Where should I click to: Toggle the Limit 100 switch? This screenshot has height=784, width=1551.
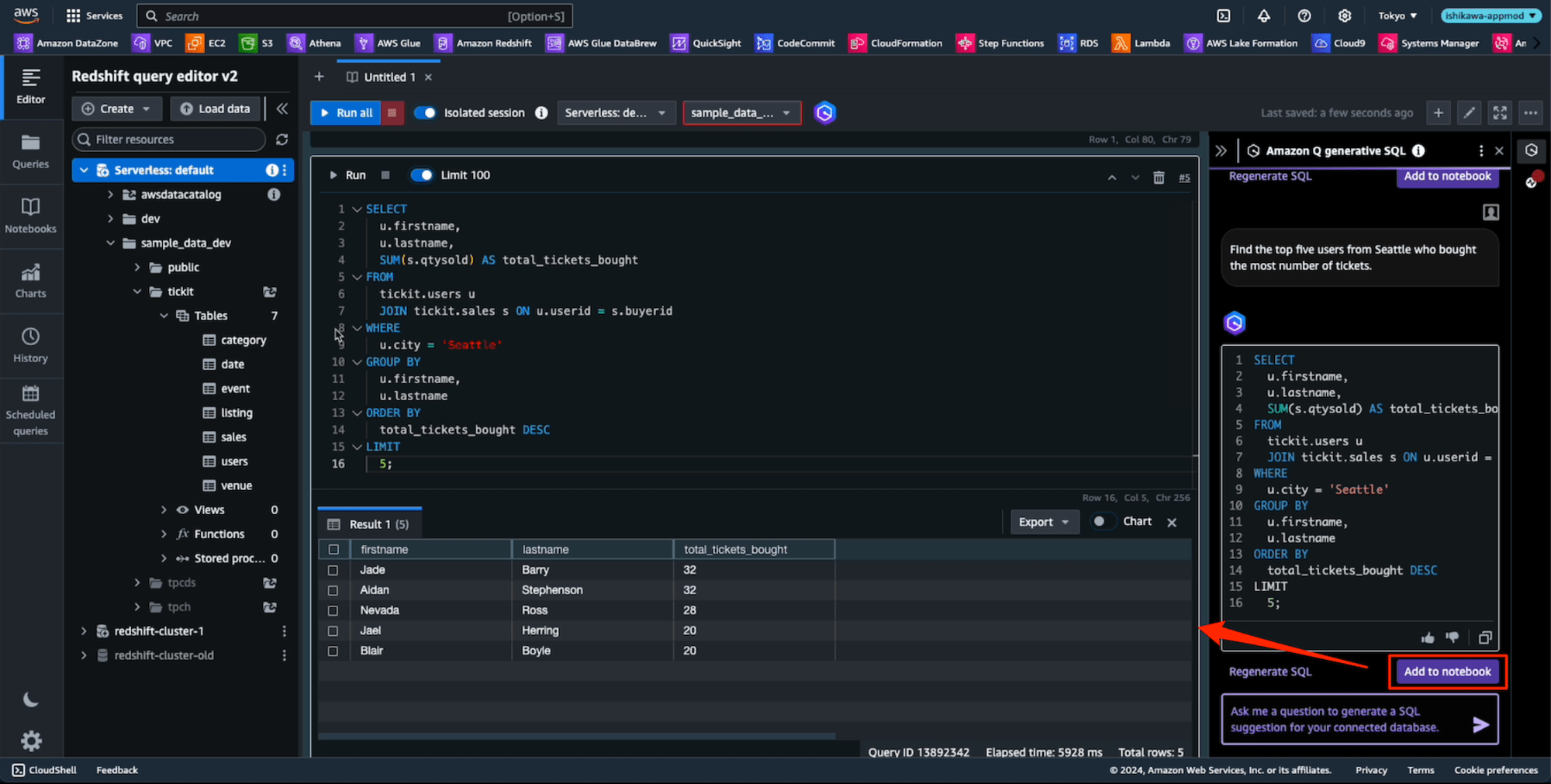point(421,174)
